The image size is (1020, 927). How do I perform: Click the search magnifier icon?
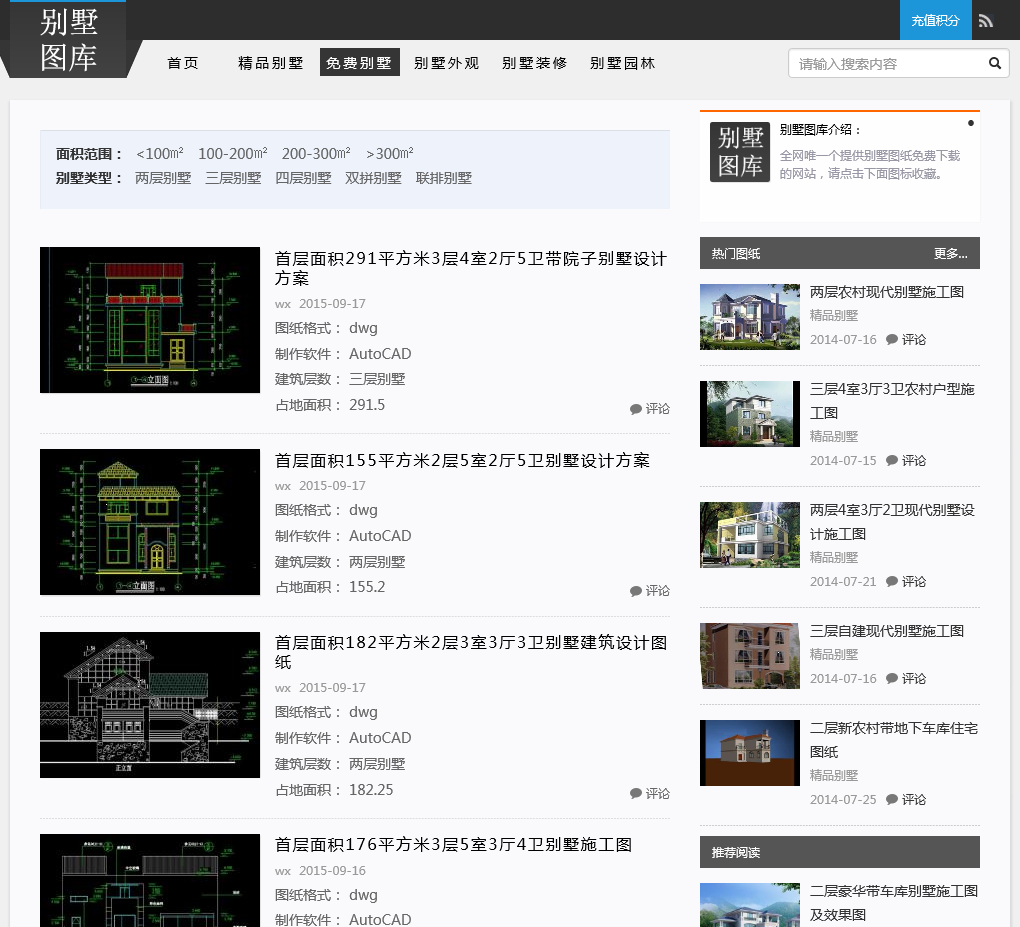tap(995, 63)
